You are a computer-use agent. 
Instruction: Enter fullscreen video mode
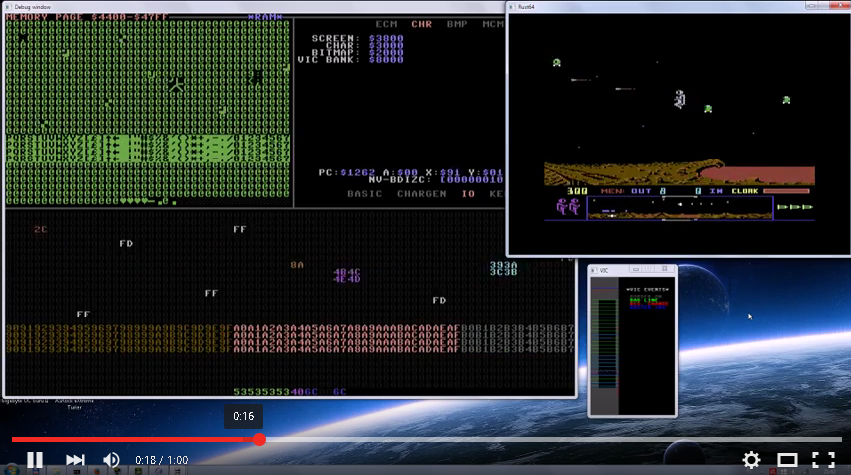point(823,460)
